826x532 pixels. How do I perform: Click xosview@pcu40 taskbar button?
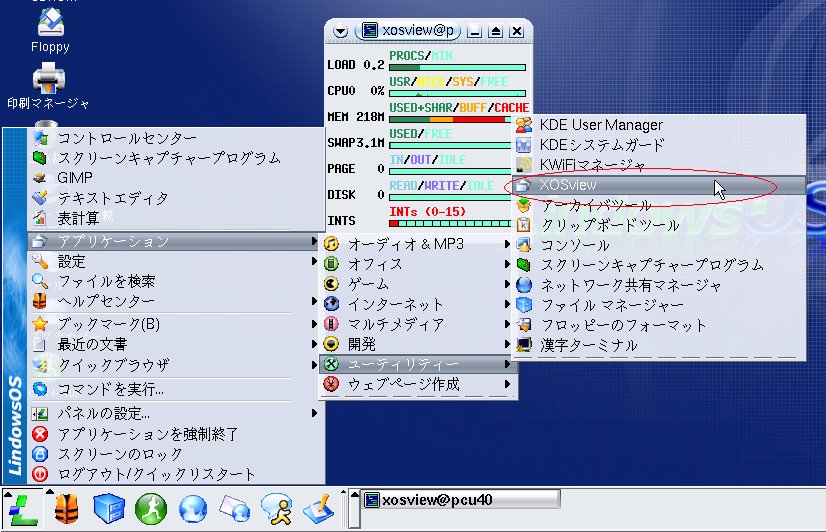461,499
